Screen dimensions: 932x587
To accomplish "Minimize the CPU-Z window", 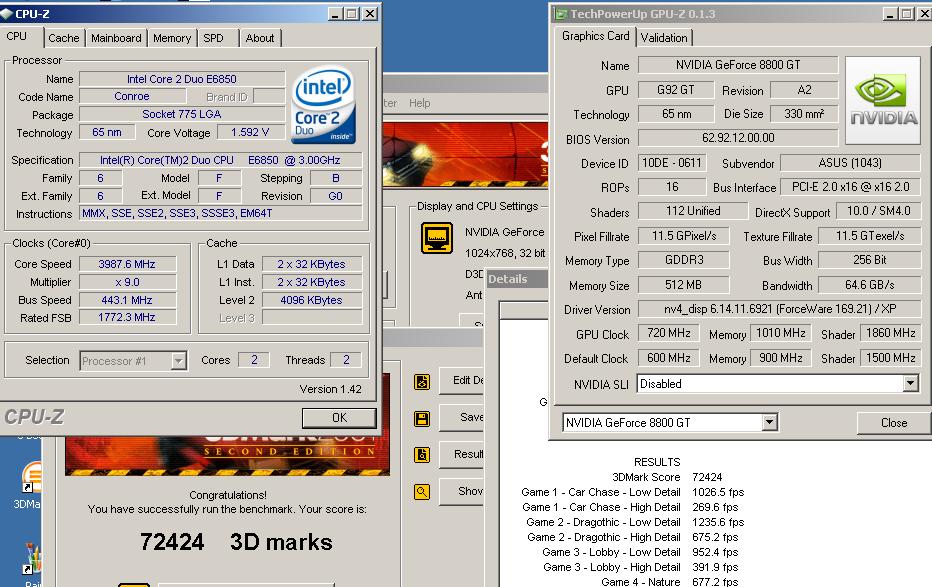I will pyautogui.click(x=335, y=14).
